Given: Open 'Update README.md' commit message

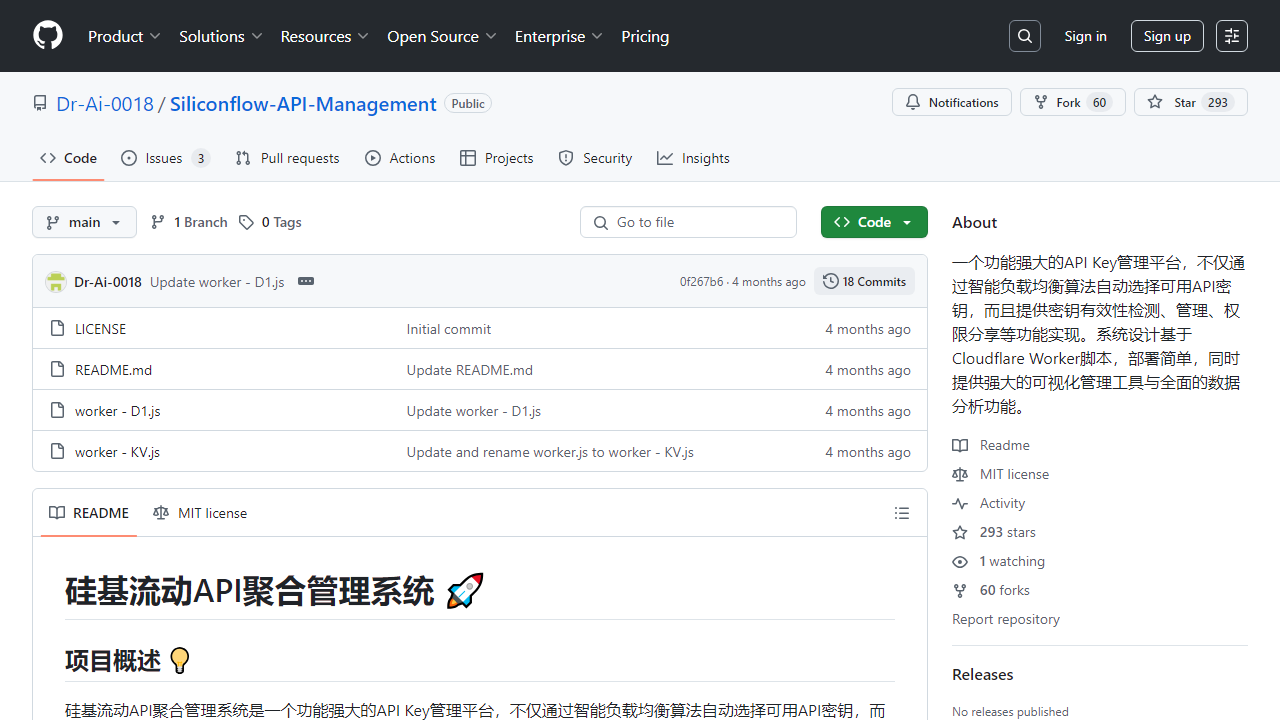Looking at the screenshot, I should (x=470, y=370).
